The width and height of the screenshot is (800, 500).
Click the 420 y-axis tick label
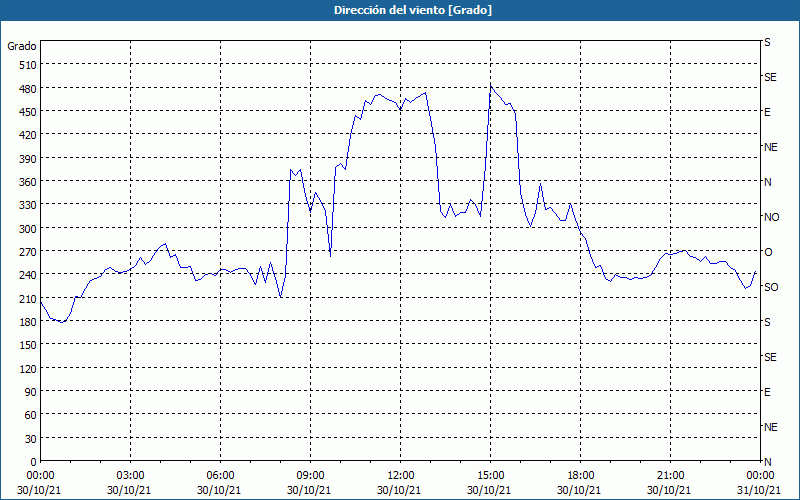click(29, 135)
